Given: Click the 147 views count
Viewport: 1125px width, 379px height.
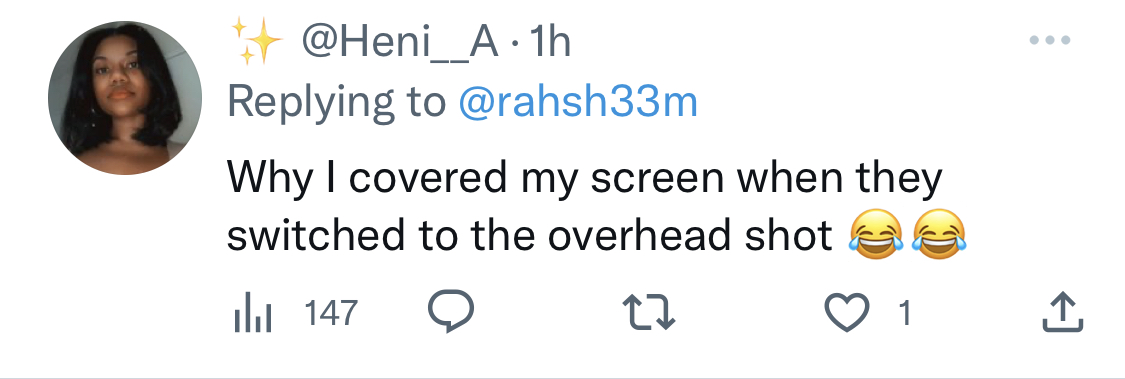Looking at the screenshot, I should pos(331,314).
